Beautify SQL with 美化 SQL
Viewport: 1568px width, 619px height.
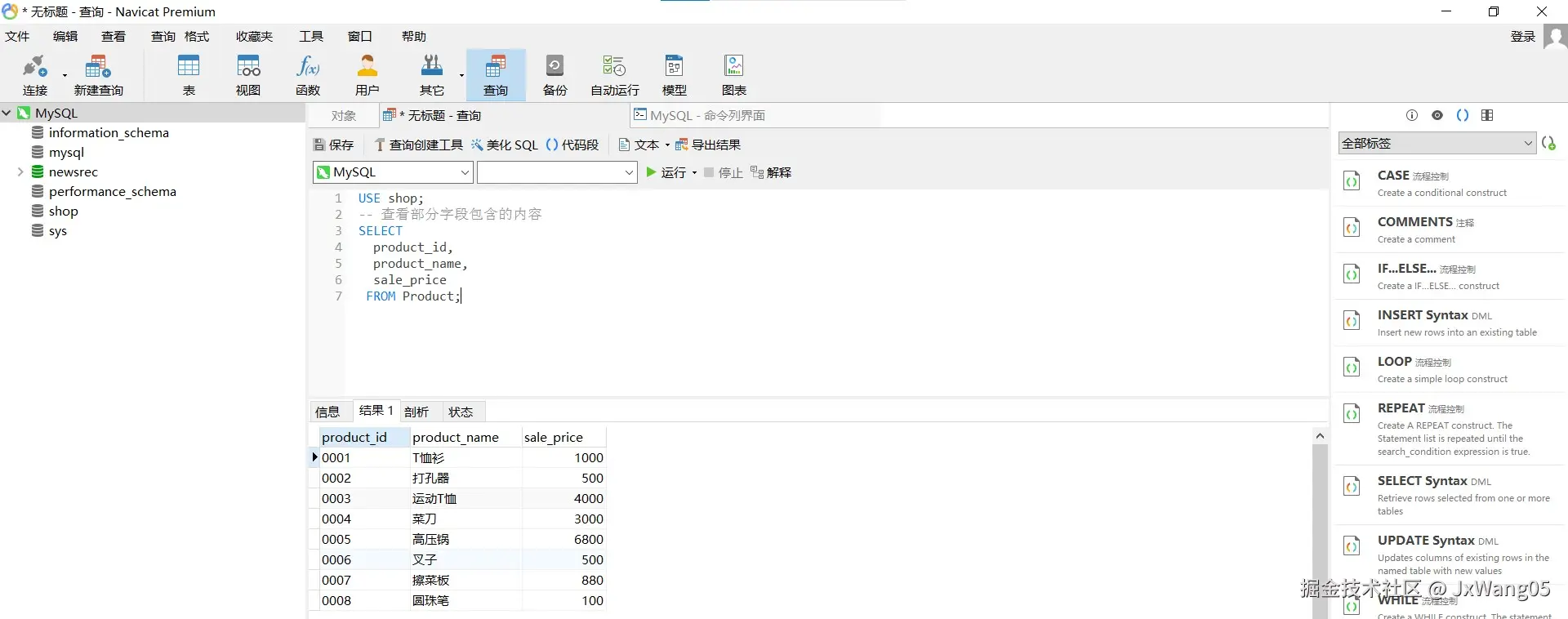click(x=504, y=145)
